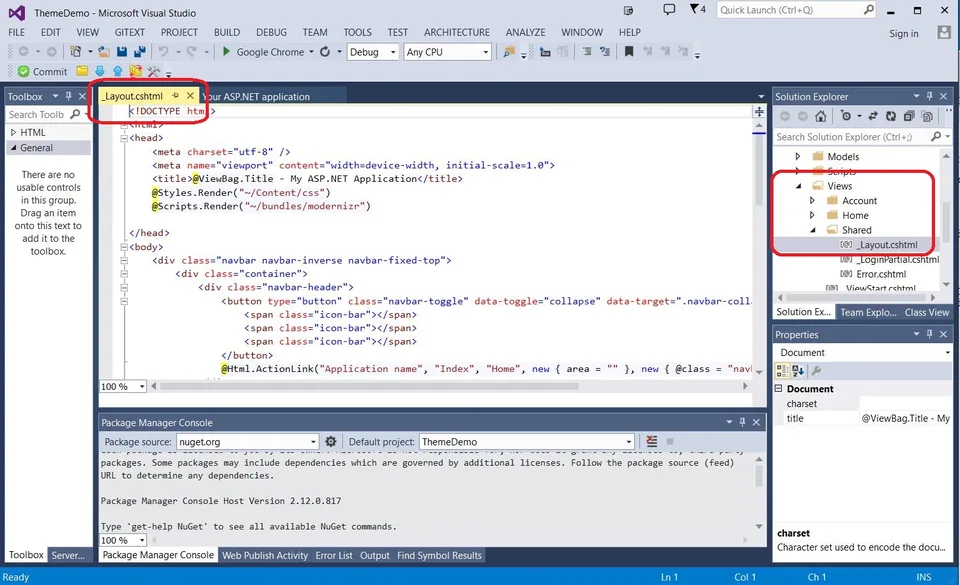Expand the Home folder under Views
960x585 pixels.
tap(812, 215)
